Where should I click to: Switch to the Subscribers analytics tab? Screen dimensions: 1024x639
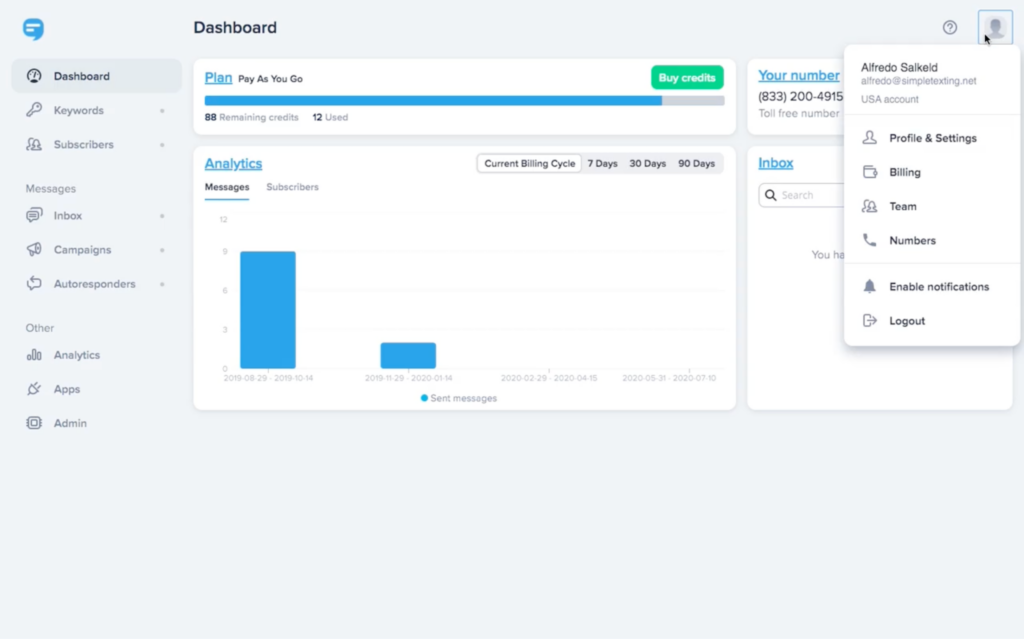coord(291,186)
